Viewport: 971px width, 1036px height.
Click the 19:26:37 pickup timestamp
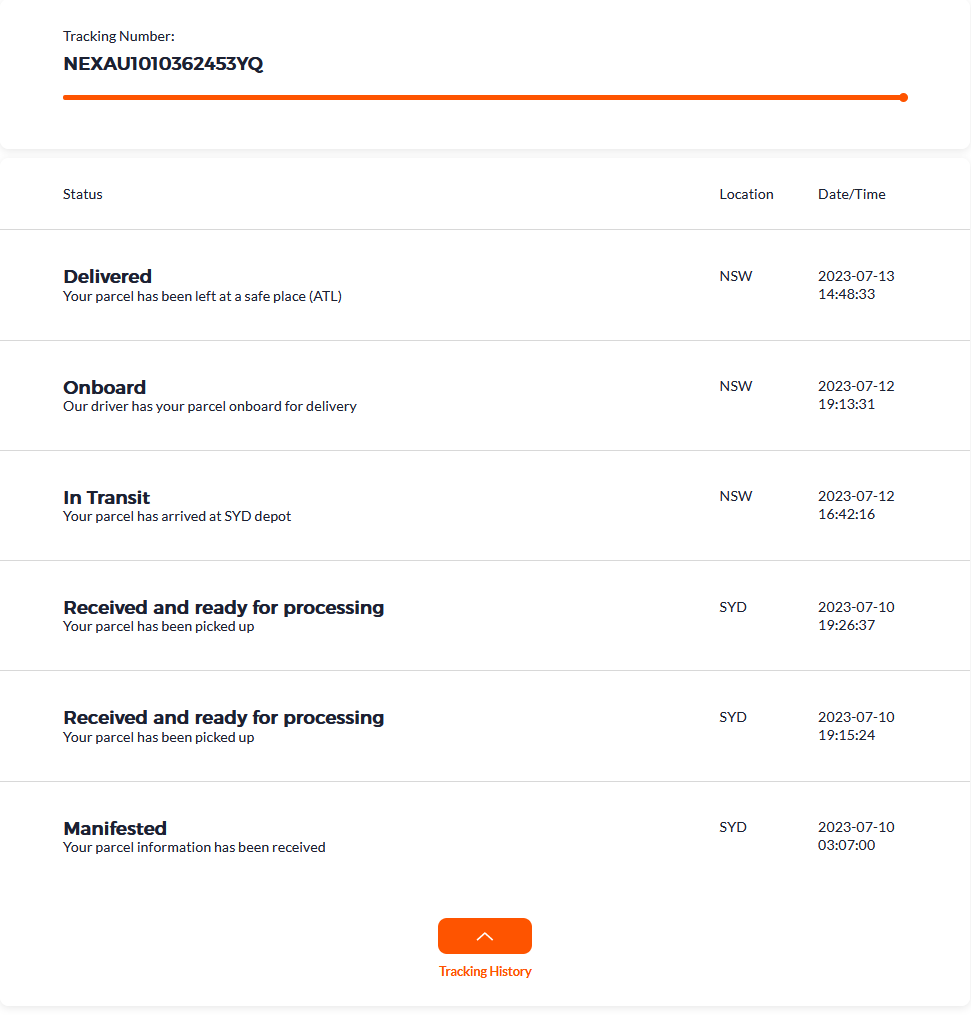(847, 625)
